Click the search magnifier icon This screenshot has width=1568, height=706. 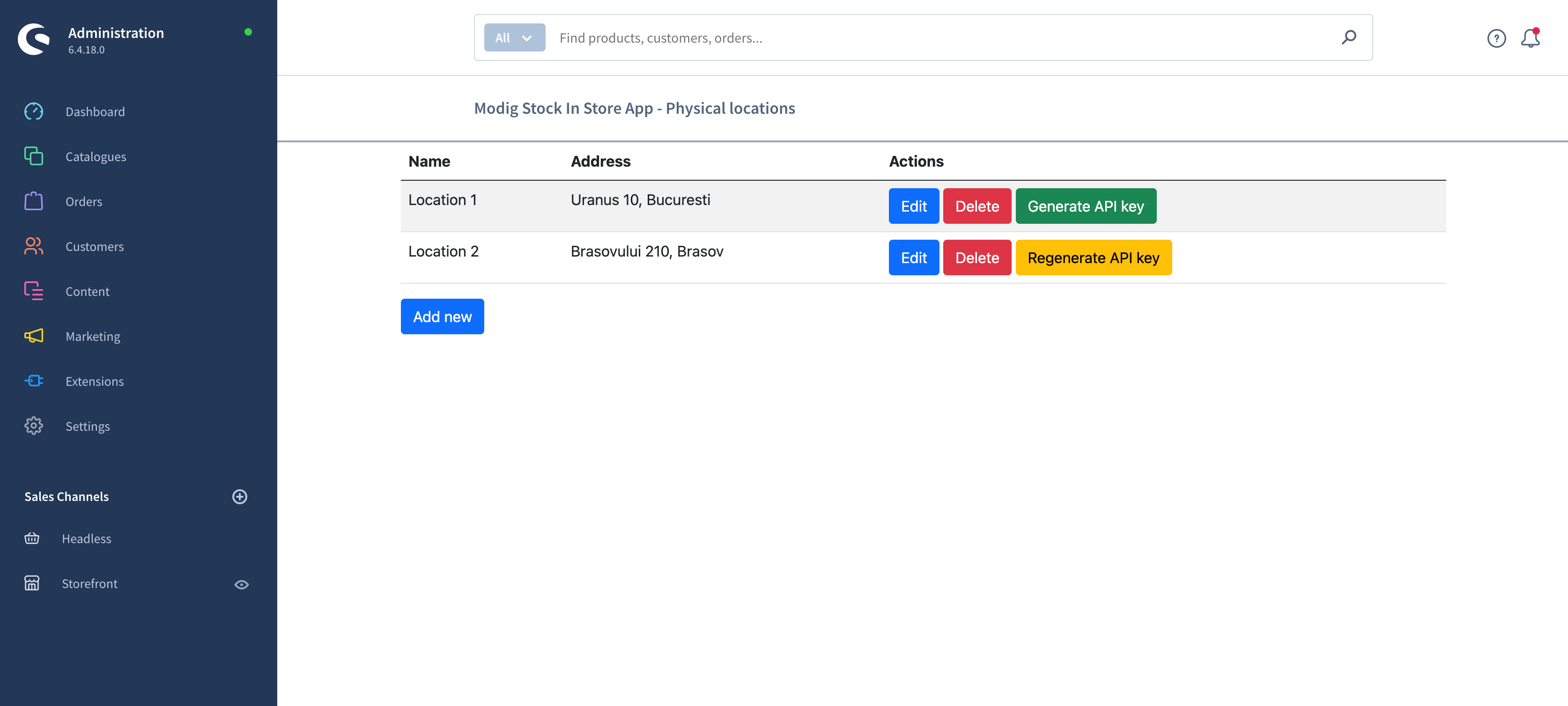tap(1348, 37)
